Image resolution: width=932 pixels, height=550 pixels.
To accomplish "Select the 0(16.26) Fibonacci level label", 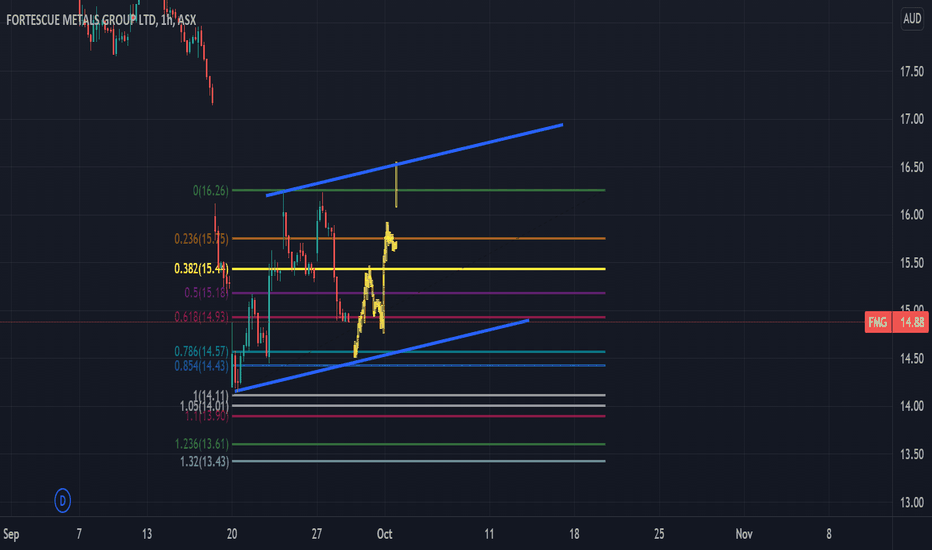I will coord(210,191).
